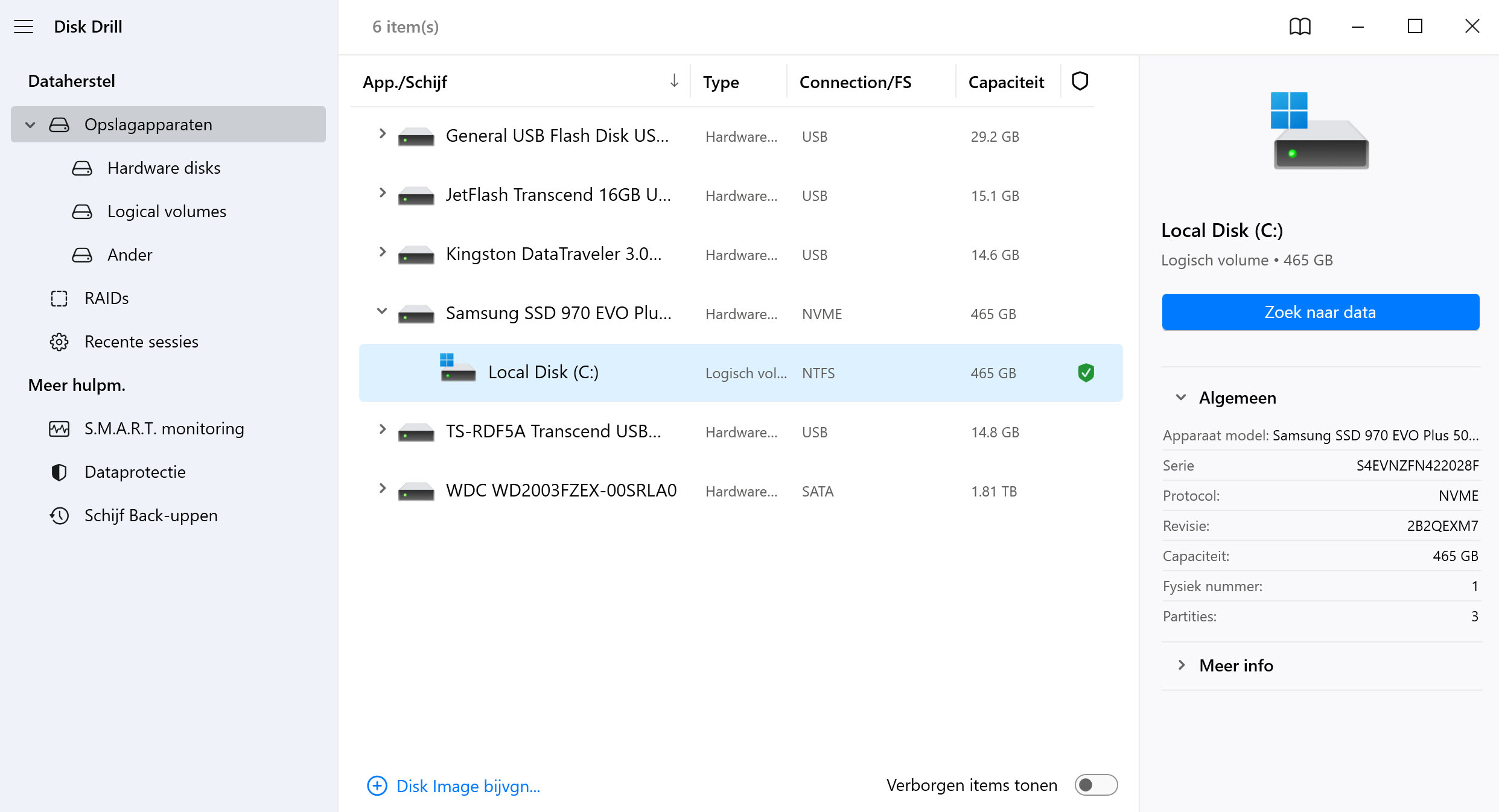This screenshot has width=1499, height=812.
Task: Click the large Windows drive image in details panel
Action: point(1319,130)
